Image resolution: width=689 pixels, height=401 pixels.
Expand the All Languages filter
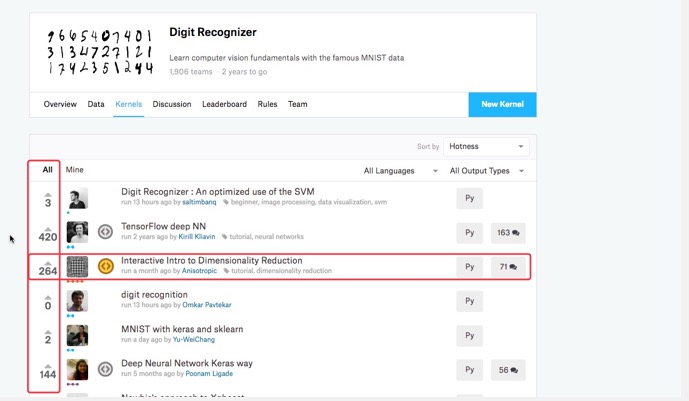[x=400, y=171]
